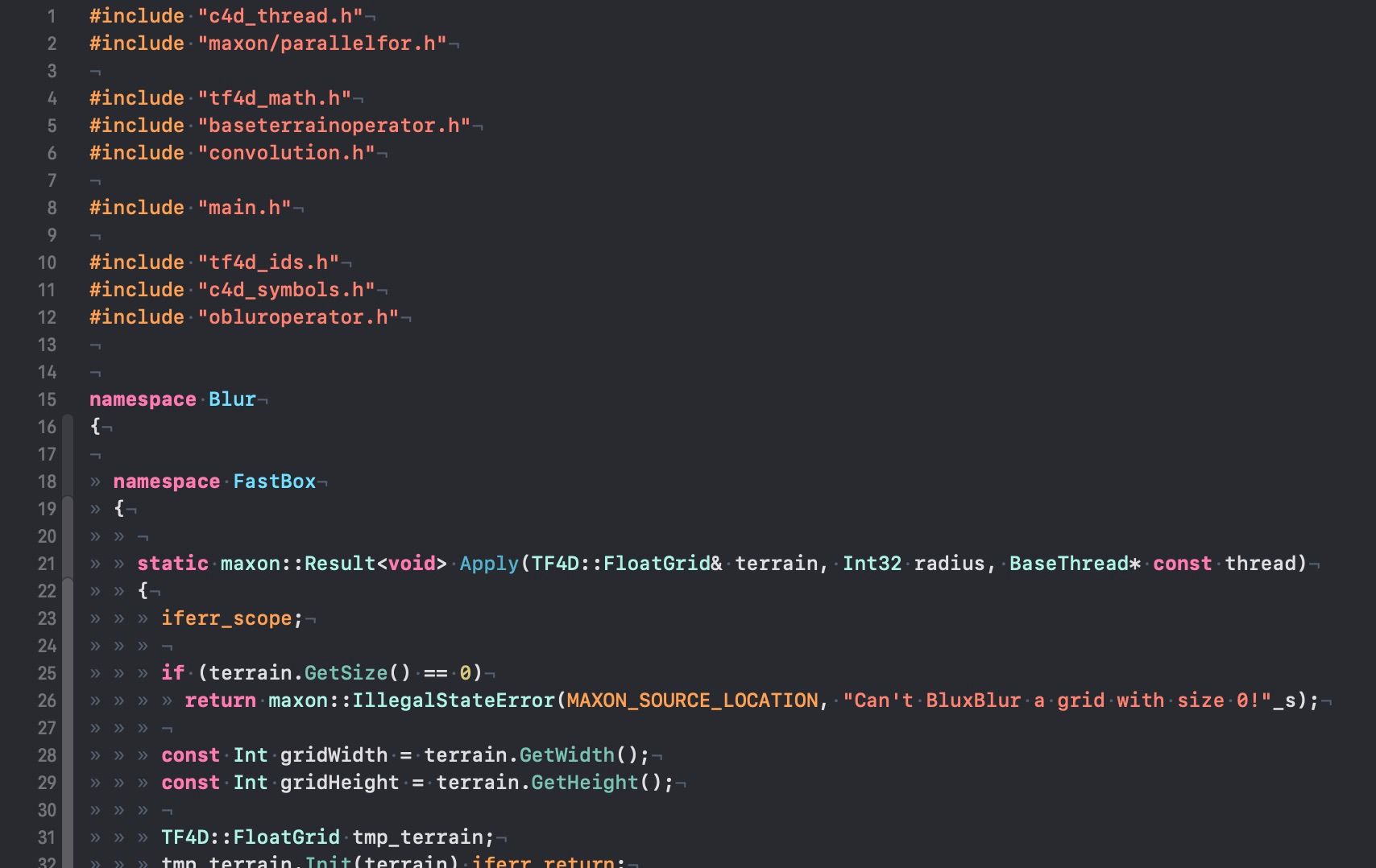The height and width of the screenshot is (868, 1376).
Task: Click the opening brace on line 22
Action: pos(143,591)
